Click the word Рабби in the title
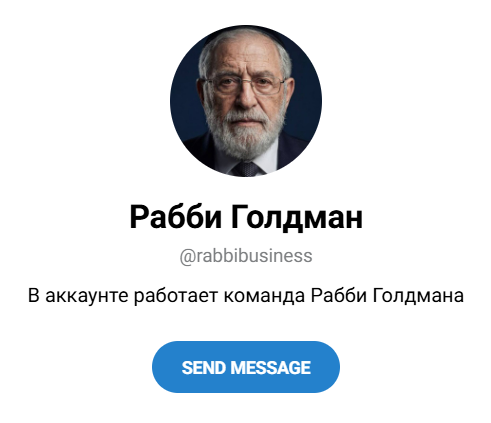This screenshot has width=491, height=423. (x=175, y=217)
